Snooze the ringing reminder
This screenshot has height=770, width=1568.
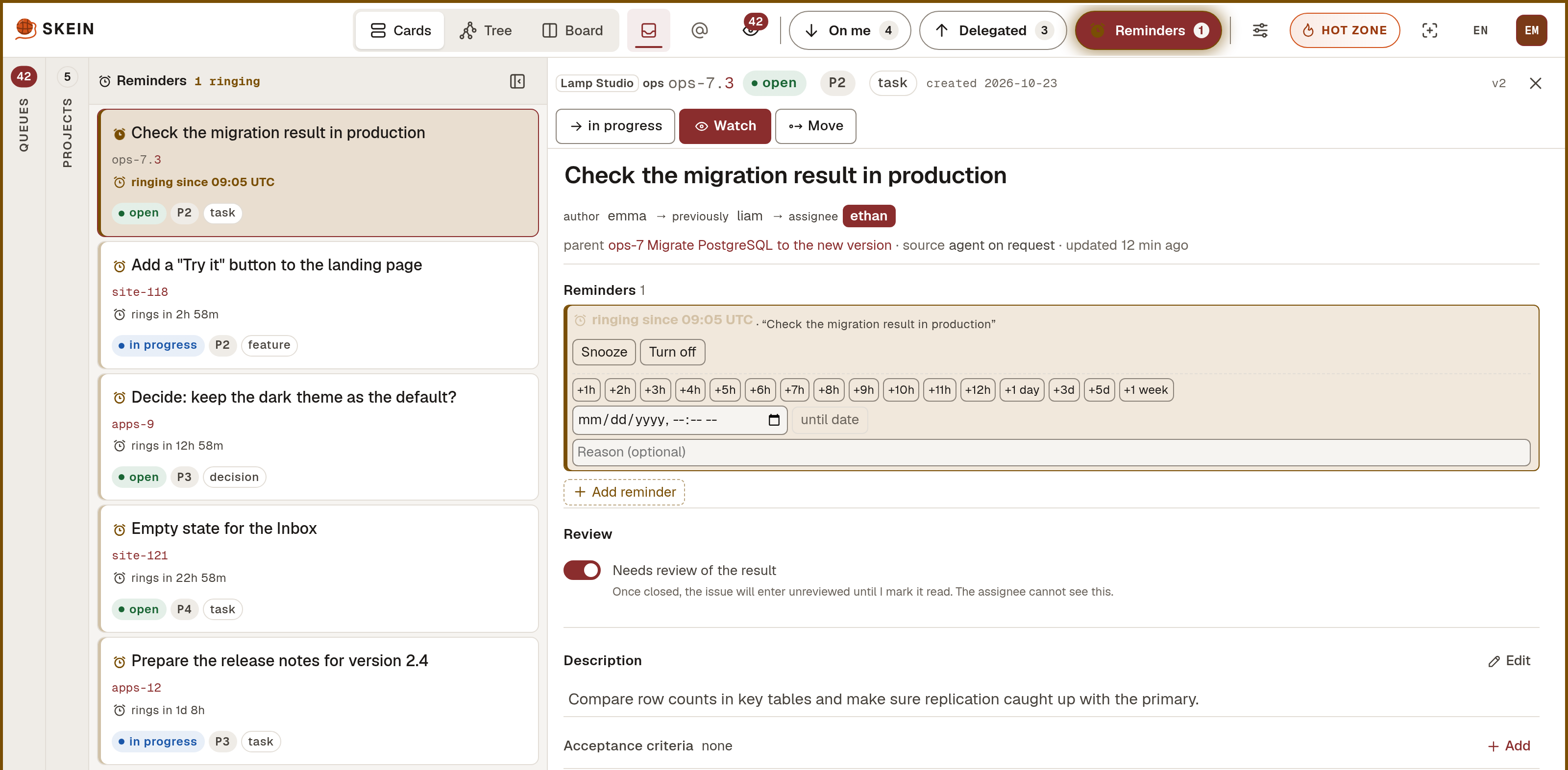tap(604, 352)
